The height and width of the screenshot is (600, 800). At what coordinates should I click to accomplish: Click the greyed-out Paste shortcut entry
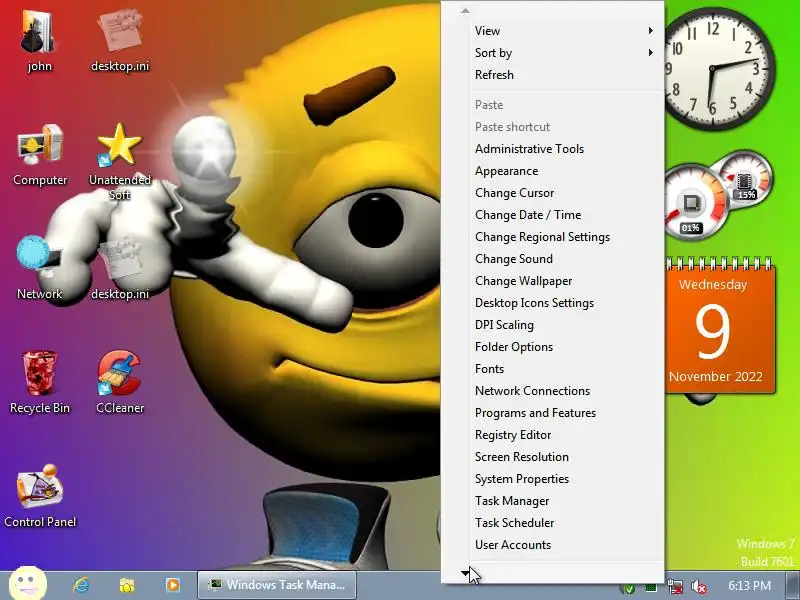click(553, 127)
